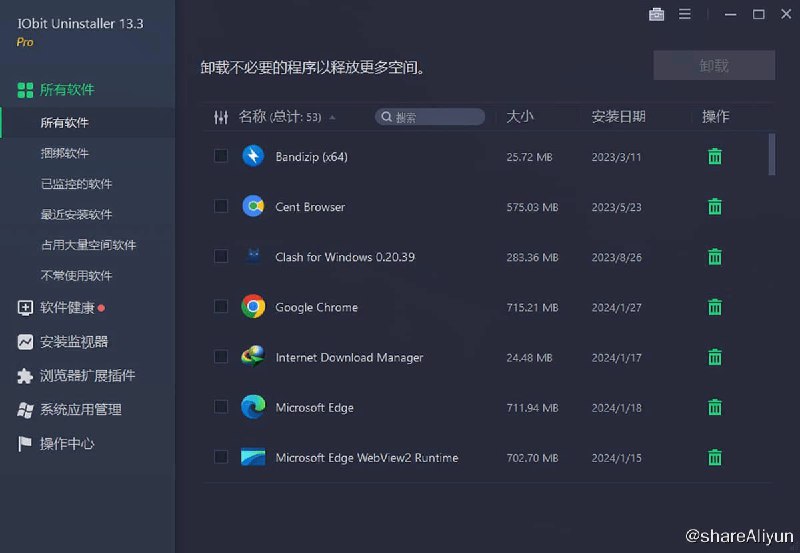Click the vertical scrollbar of software list
The image size is (800, 553).
coord(772,154)
